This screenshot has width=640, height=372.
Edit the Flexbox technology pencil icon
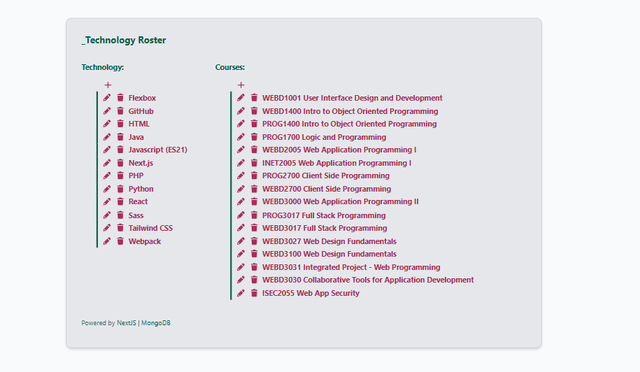pos(107,98)
